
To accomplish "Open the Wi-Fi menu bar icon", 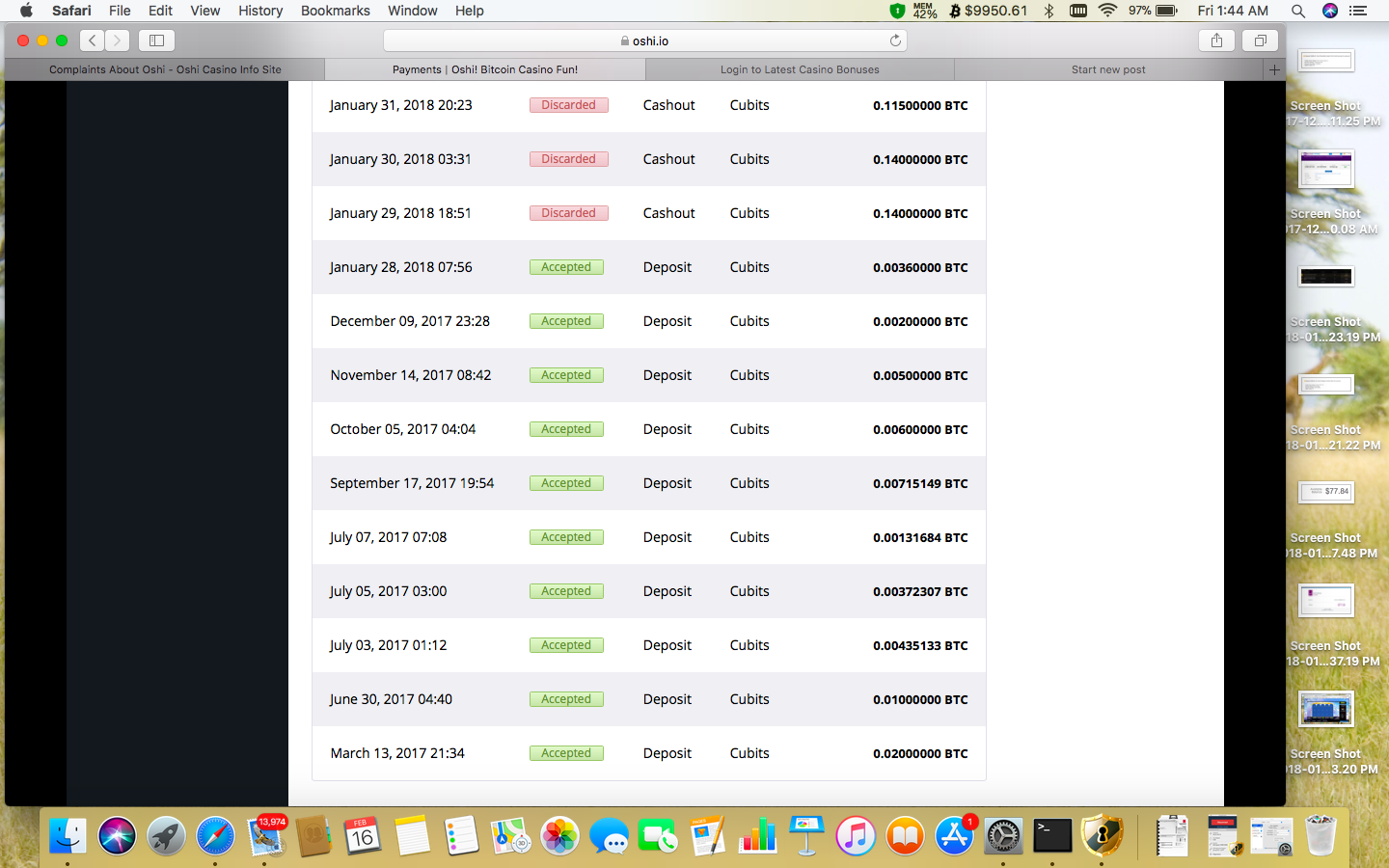I will pyautogui.click(x=1107, y=11).
